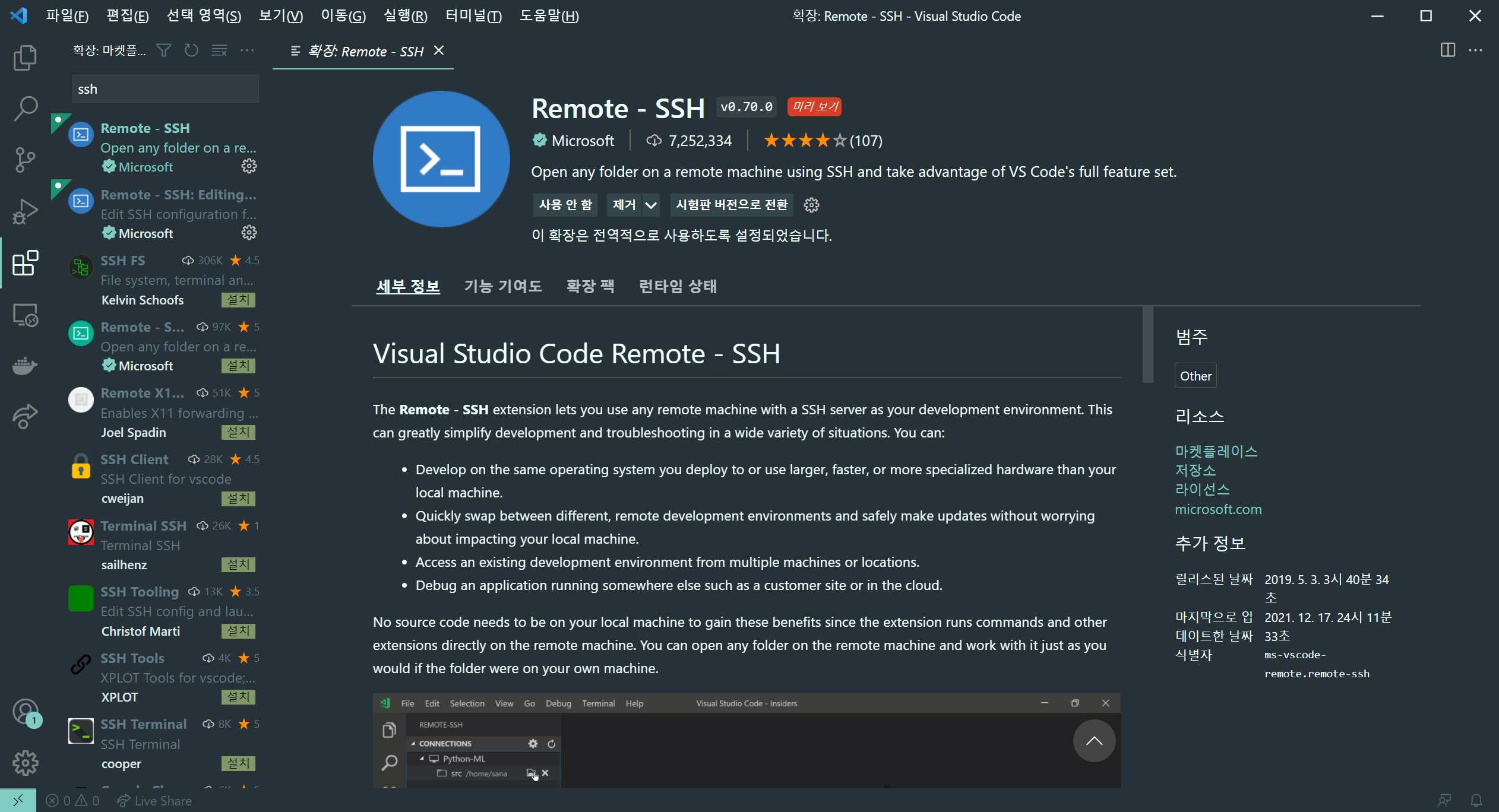
Task: Open Remote - SSH gear menu in list
Action: [x=249, y=166]
